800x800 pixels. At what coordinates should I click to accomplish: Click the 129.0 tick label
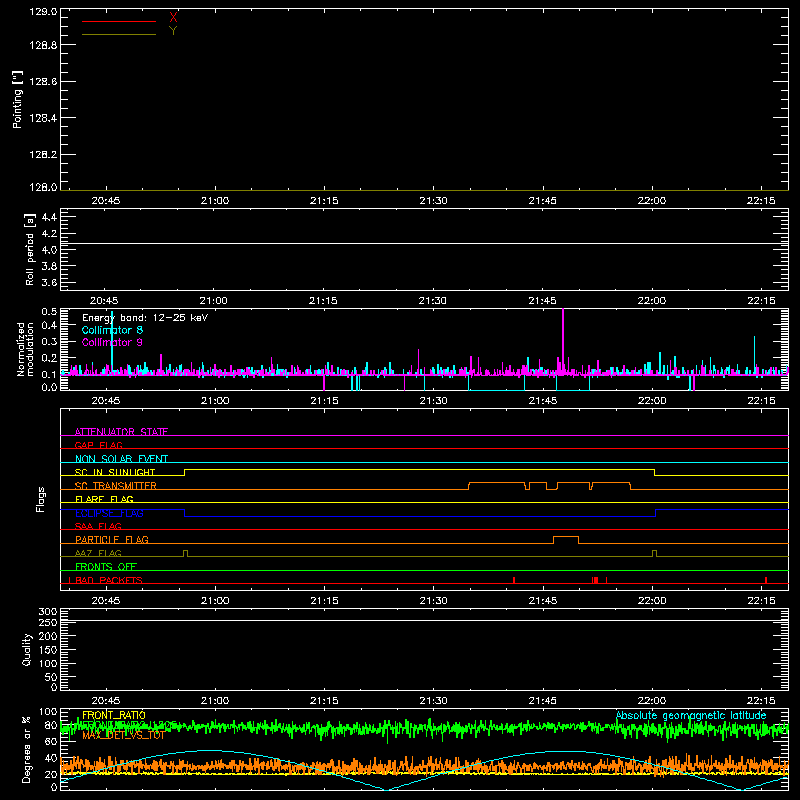click(43, 11)
